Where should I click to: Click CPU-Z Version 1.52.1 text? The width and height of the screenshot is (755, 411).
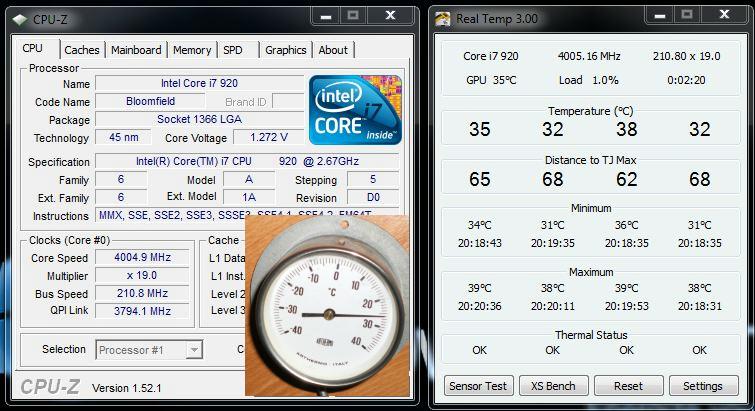point(127,388)
